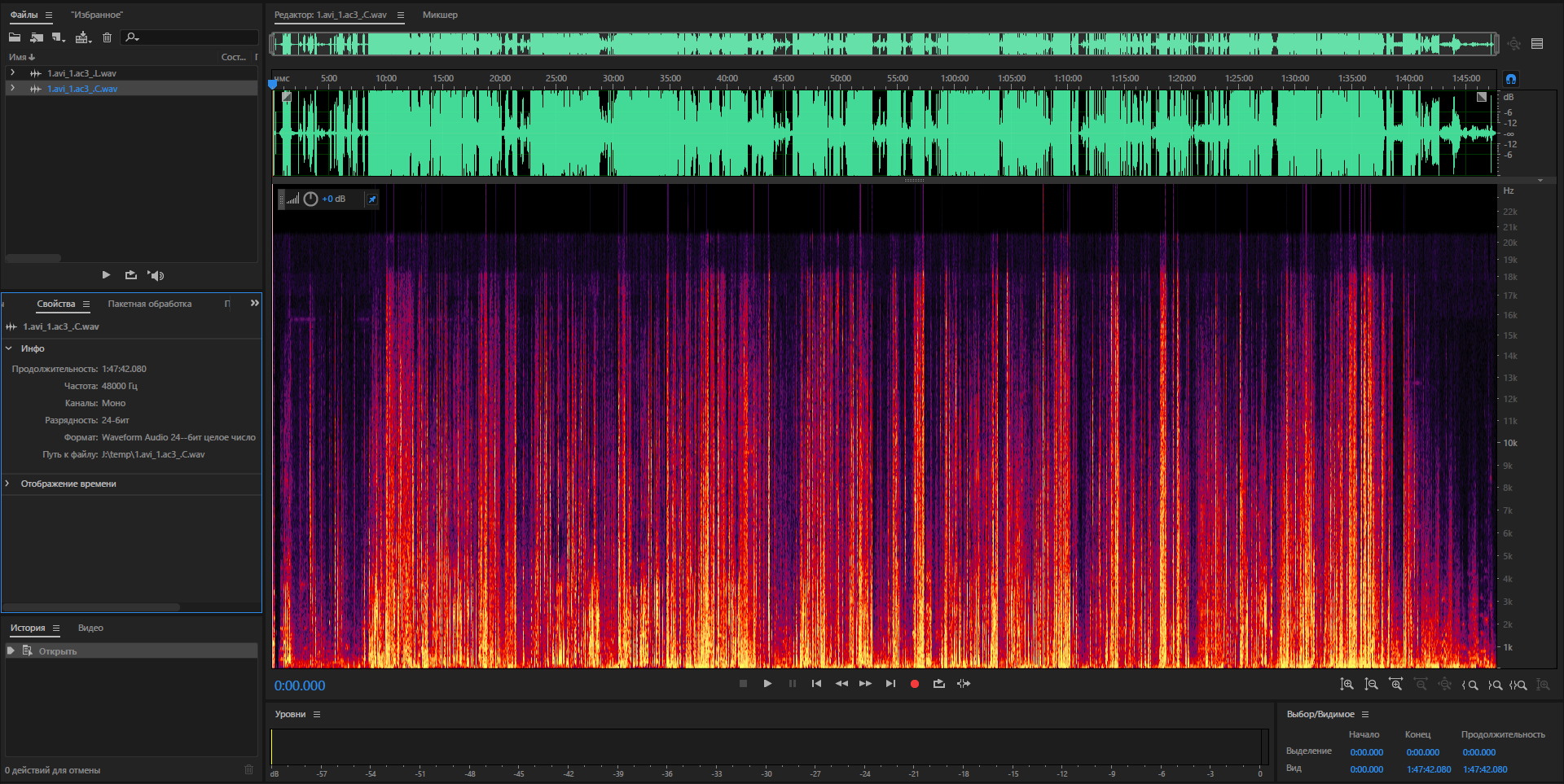Click the skip selection icon in transport
Viewport: 1564px width, 784px height.
(964, 684)
